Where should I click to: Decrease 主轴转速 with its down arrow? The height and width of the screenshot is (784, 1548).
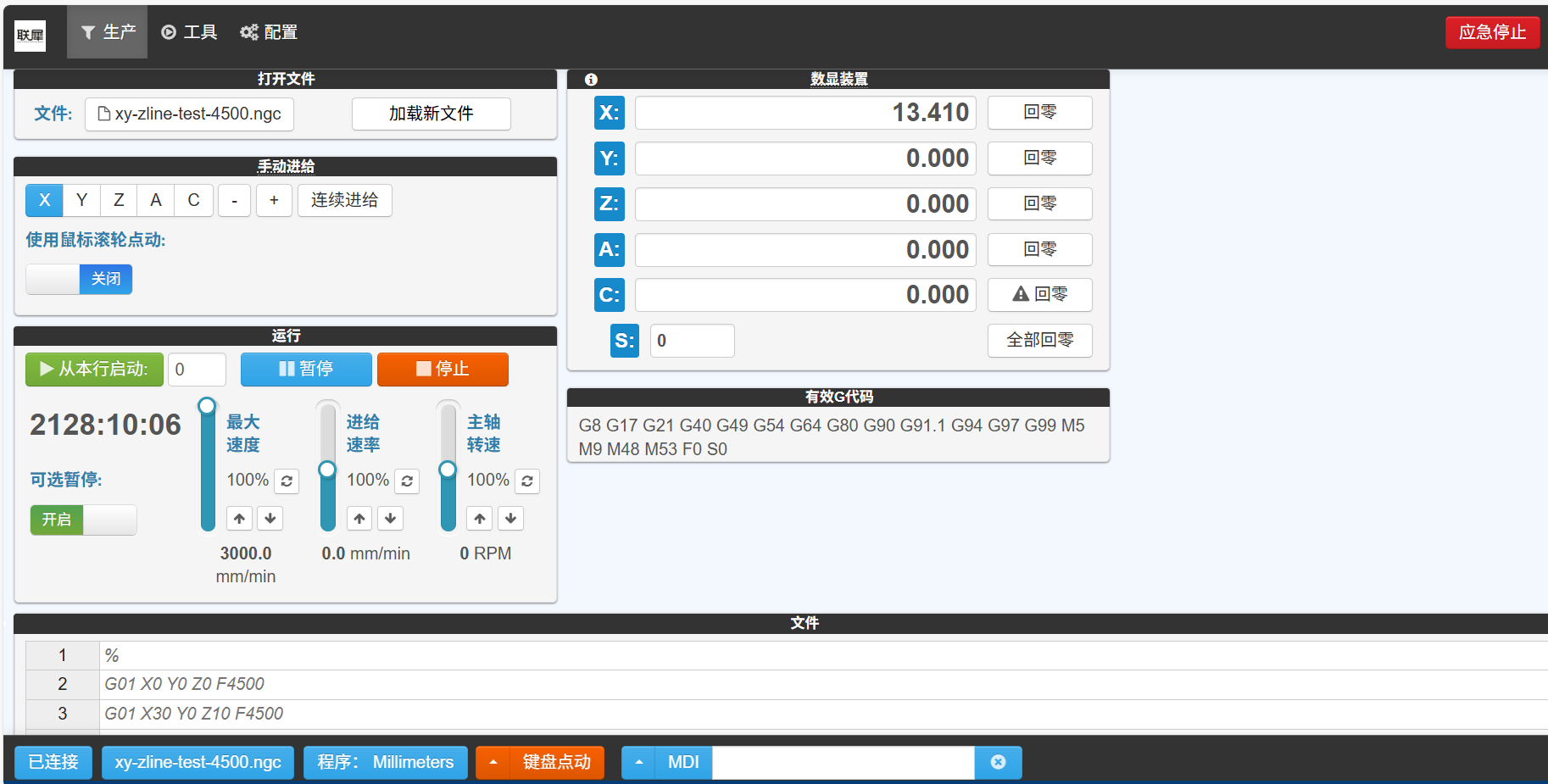pyautogui.click(x=511, y=518)
